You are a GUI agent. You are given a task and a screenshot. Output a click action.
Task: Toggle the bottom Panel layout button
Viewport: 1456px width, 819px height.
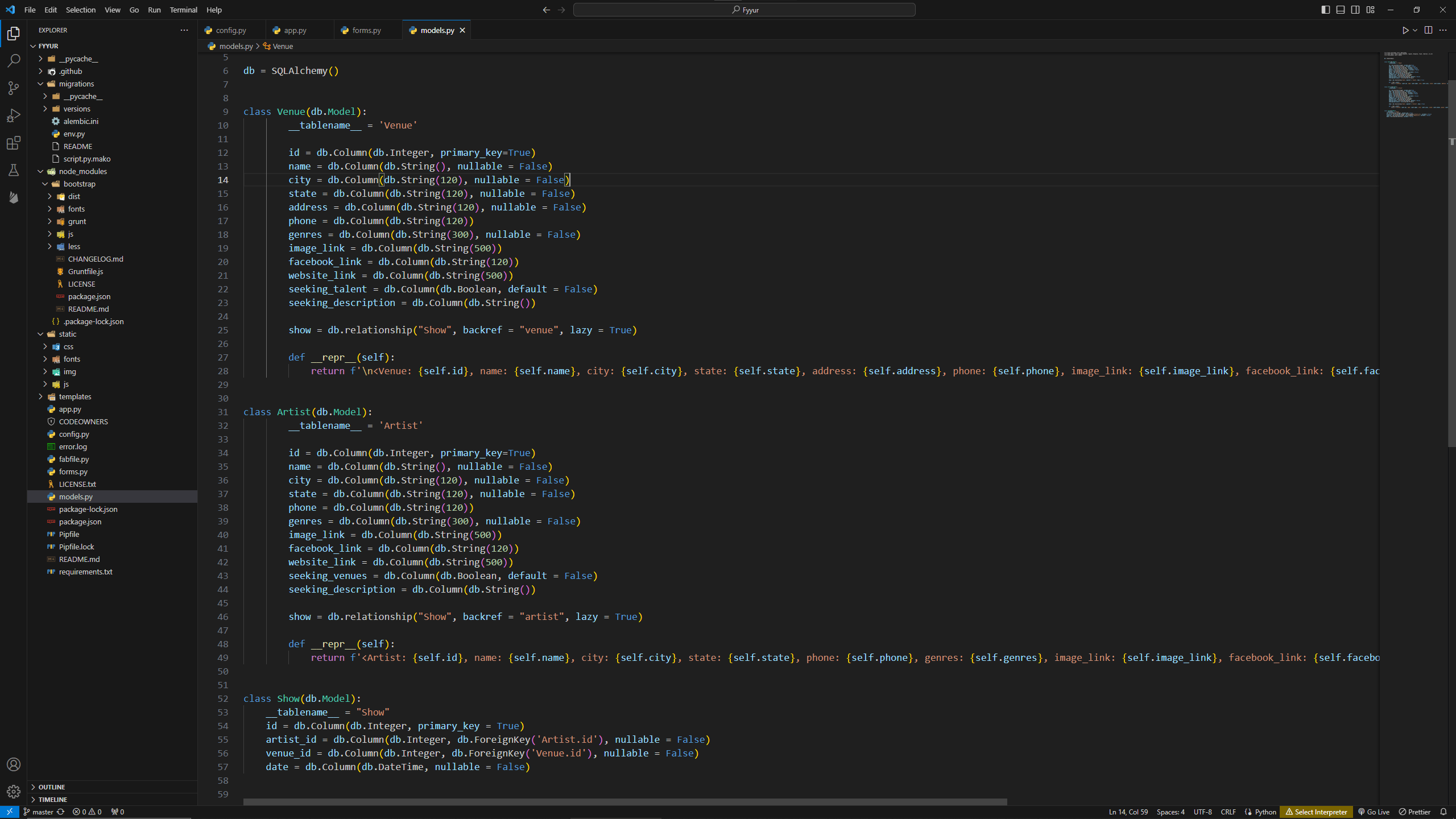pos(1341,10)
